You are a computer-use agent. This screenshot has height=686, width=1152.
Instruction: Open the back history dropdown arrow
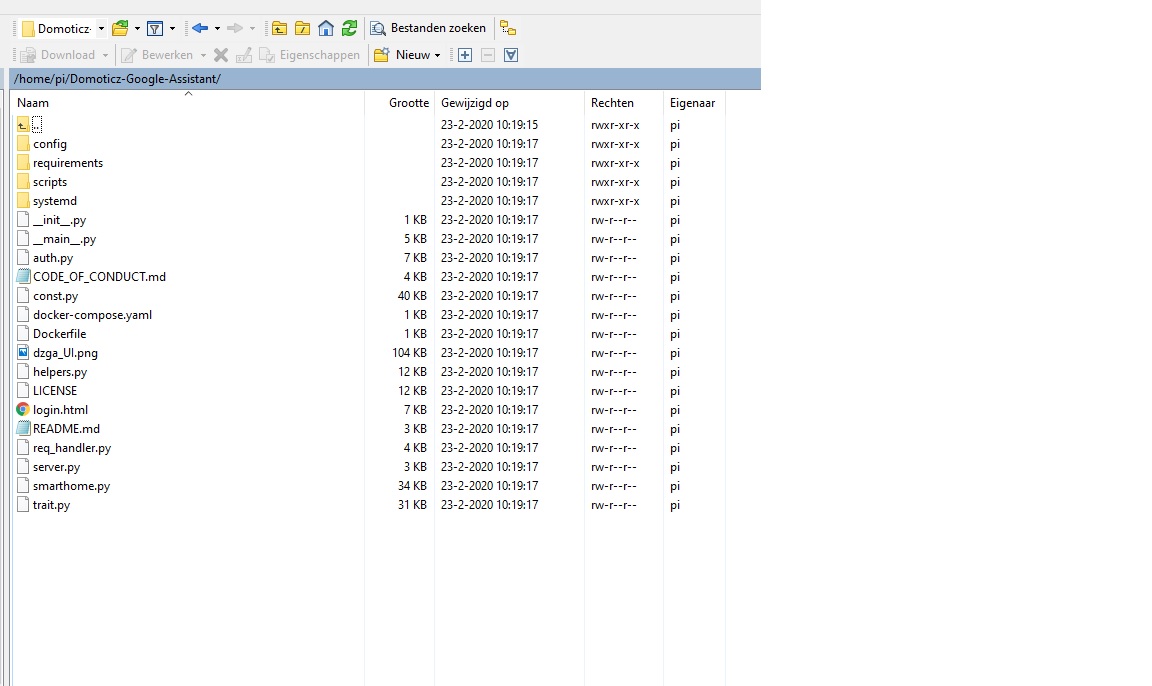pyautogui.click(x=217, y=29)
